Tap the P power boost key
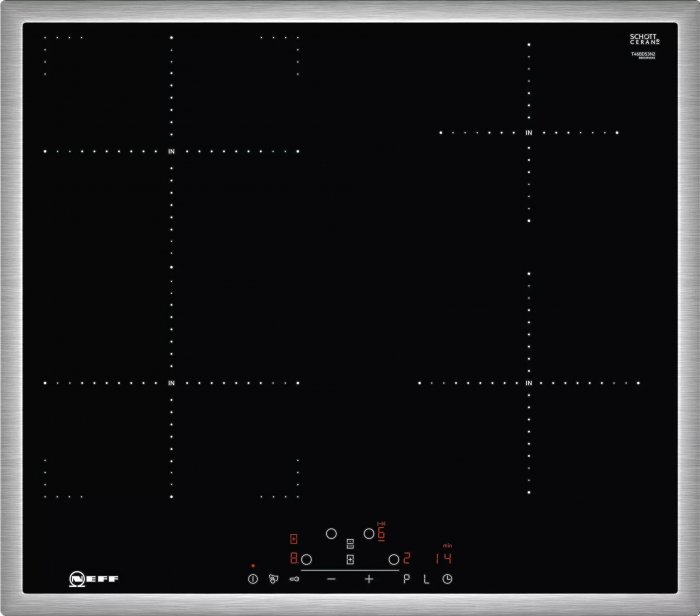The height and width of the screenshot is (616, 700). click(x=407, y=579)
